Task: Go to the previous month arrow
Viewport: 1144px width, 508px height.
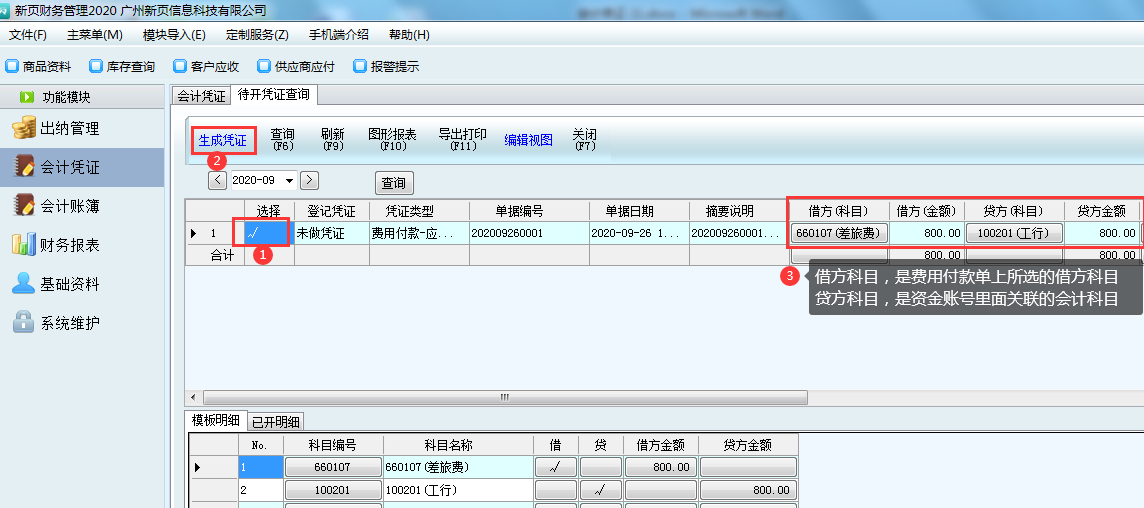Action: (x=217, y=181)
